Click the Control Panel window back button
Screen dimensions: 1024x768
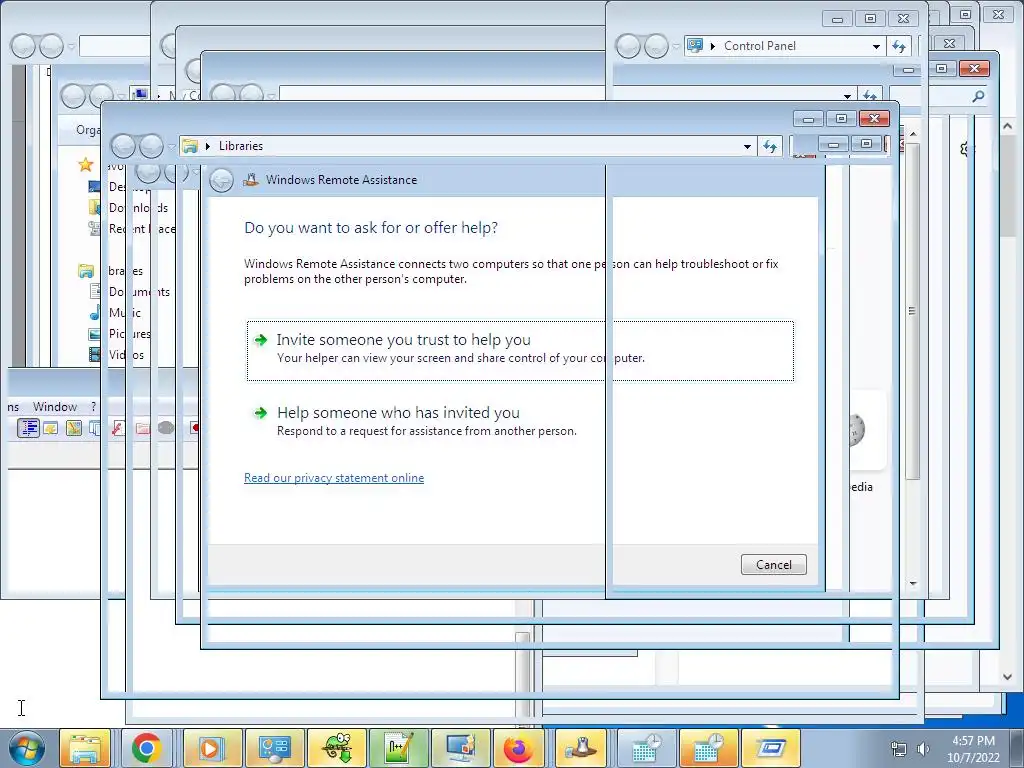(x=628, y=46)
